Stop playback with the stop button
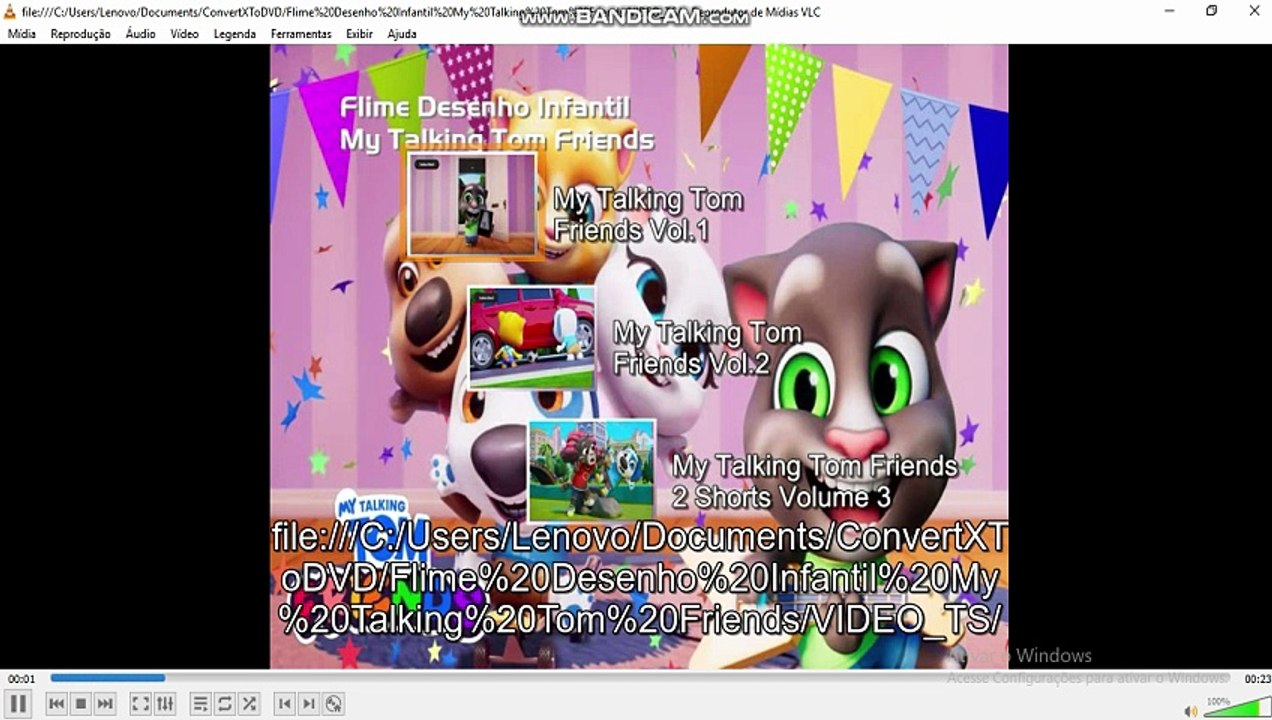 81,704
